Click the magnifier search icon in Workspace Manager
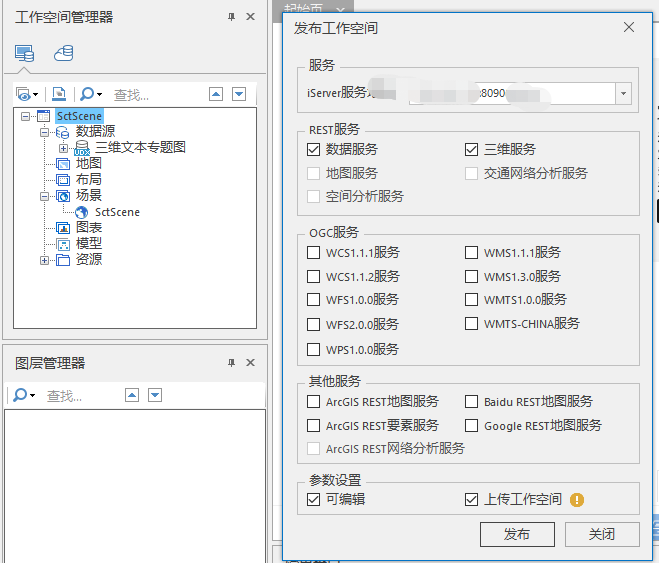Image resolution: width=659 pixels, height=563 pixels. [x=87, y=94]
